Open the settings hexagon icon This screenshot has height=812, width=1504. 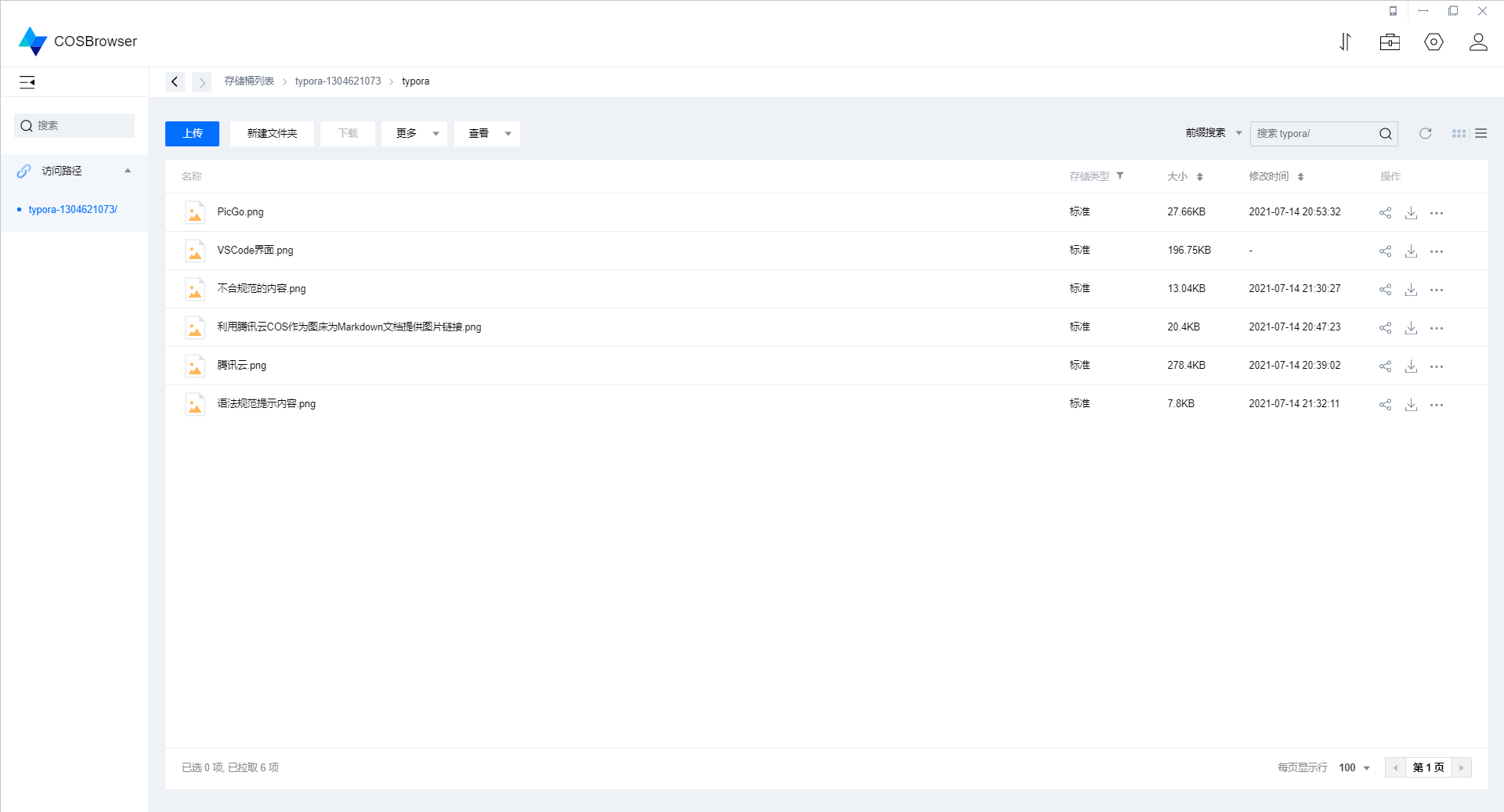tap(1433, 42)
